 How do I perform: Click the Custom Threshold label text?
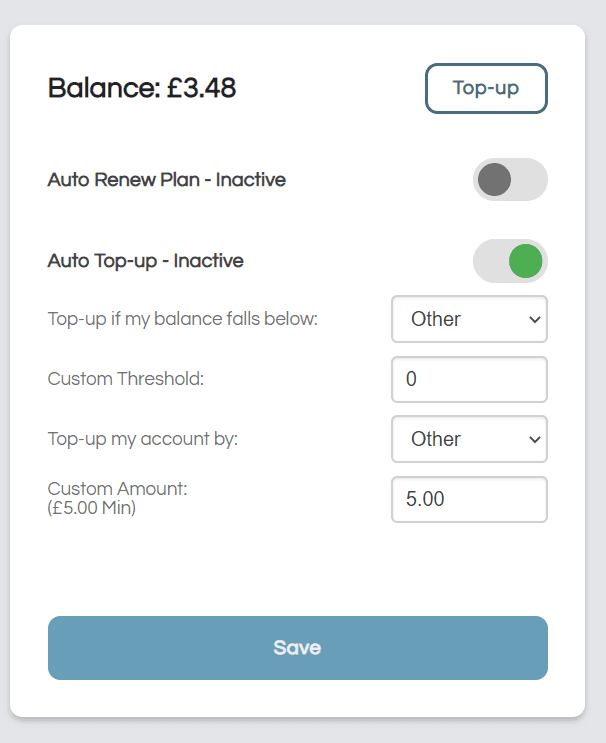tap(126, 379)
